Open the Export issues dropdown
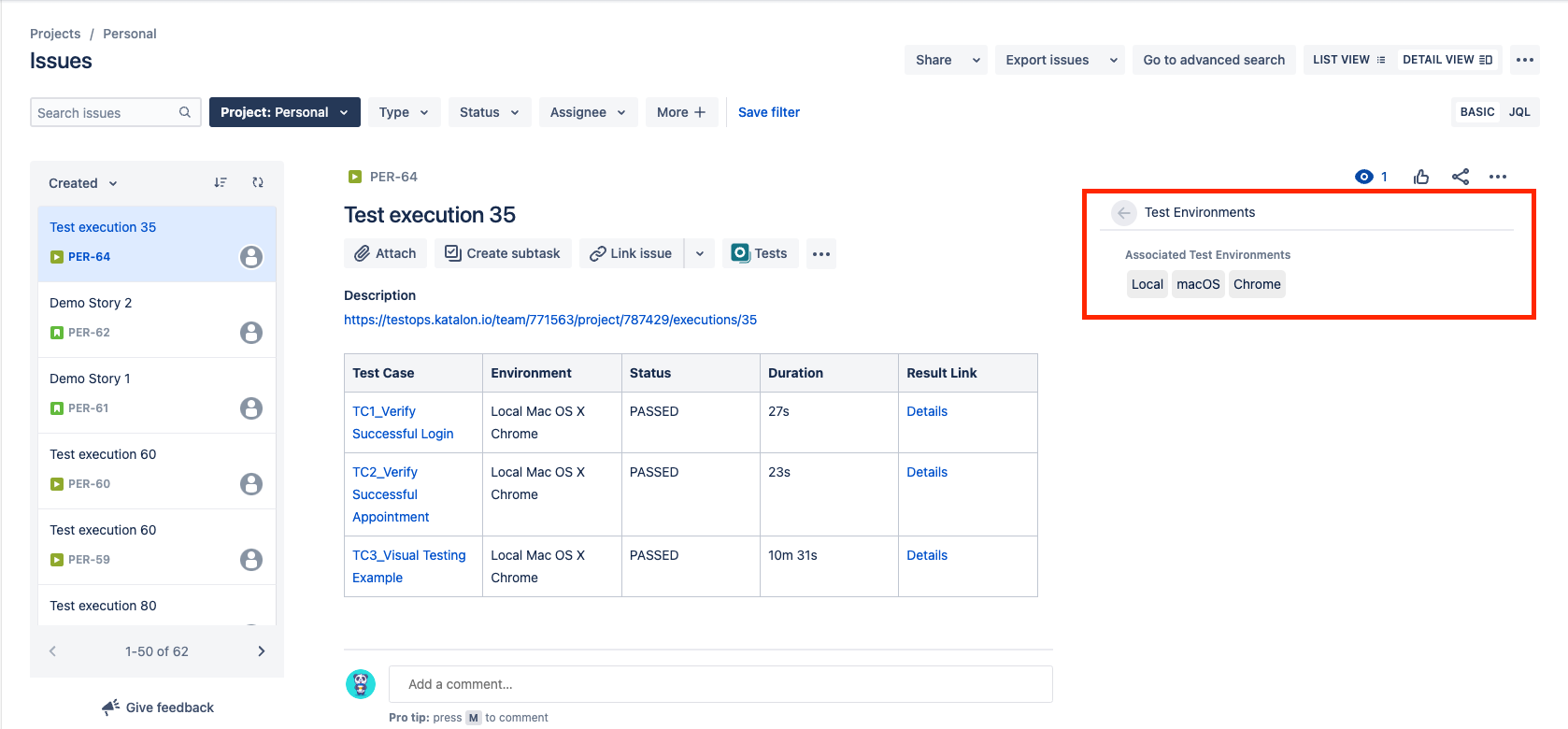 point(1060,60)
